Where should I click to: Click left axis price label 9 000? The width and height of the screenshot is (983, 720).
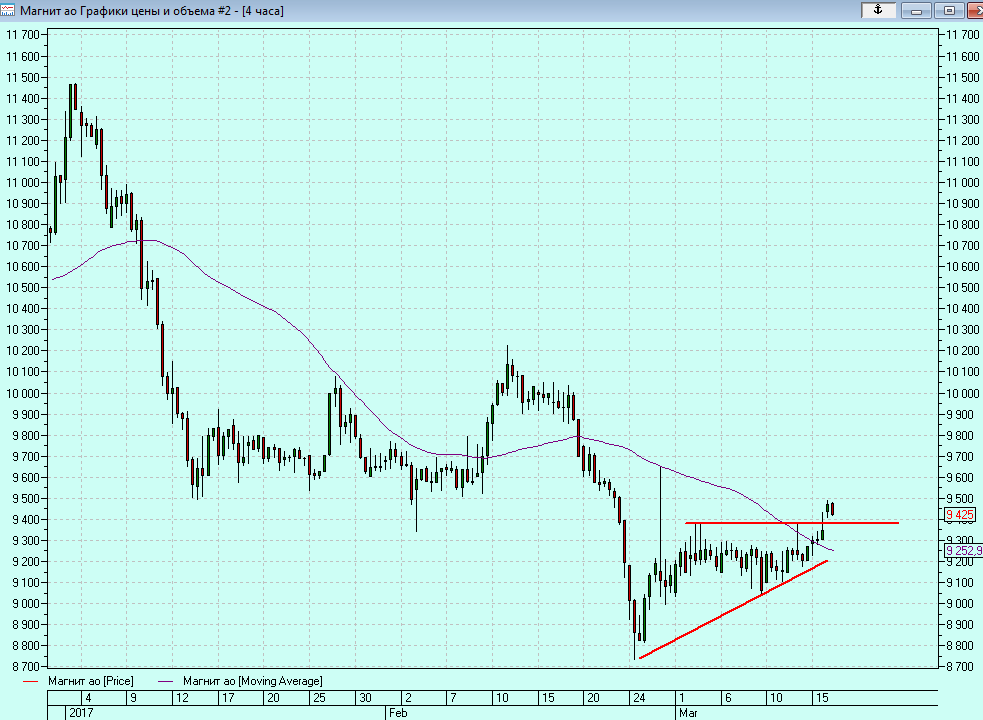(26, 603)
